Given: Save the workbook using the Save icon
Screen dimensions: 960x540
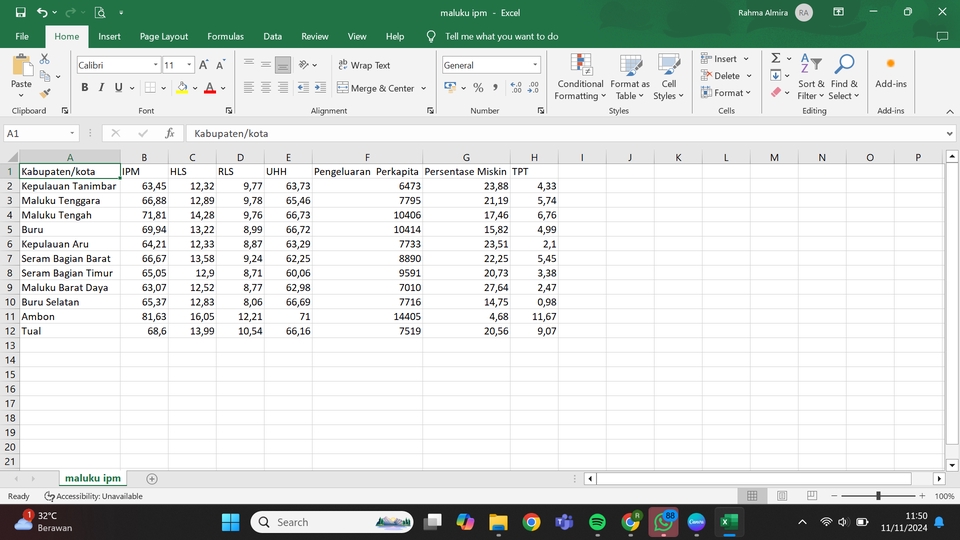Looking at the screenshot, I should click(x=20, y=12).
